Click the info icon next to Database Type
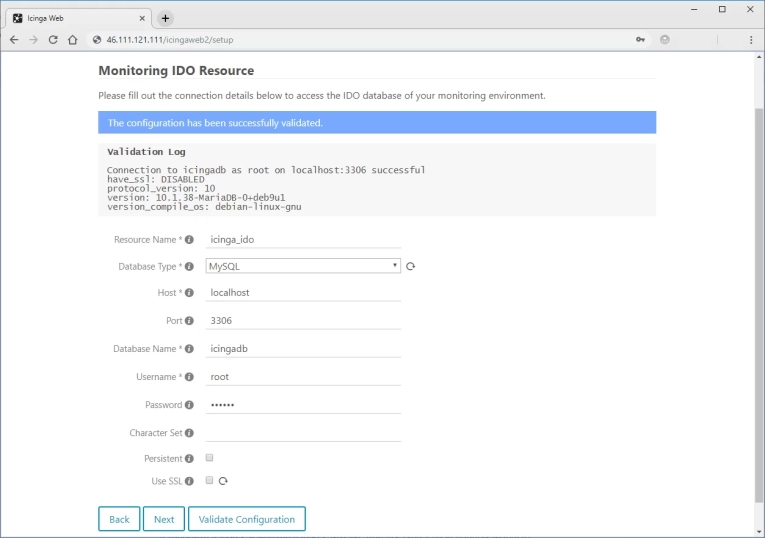The image size is (765, 538). click(x=190, y=267)
